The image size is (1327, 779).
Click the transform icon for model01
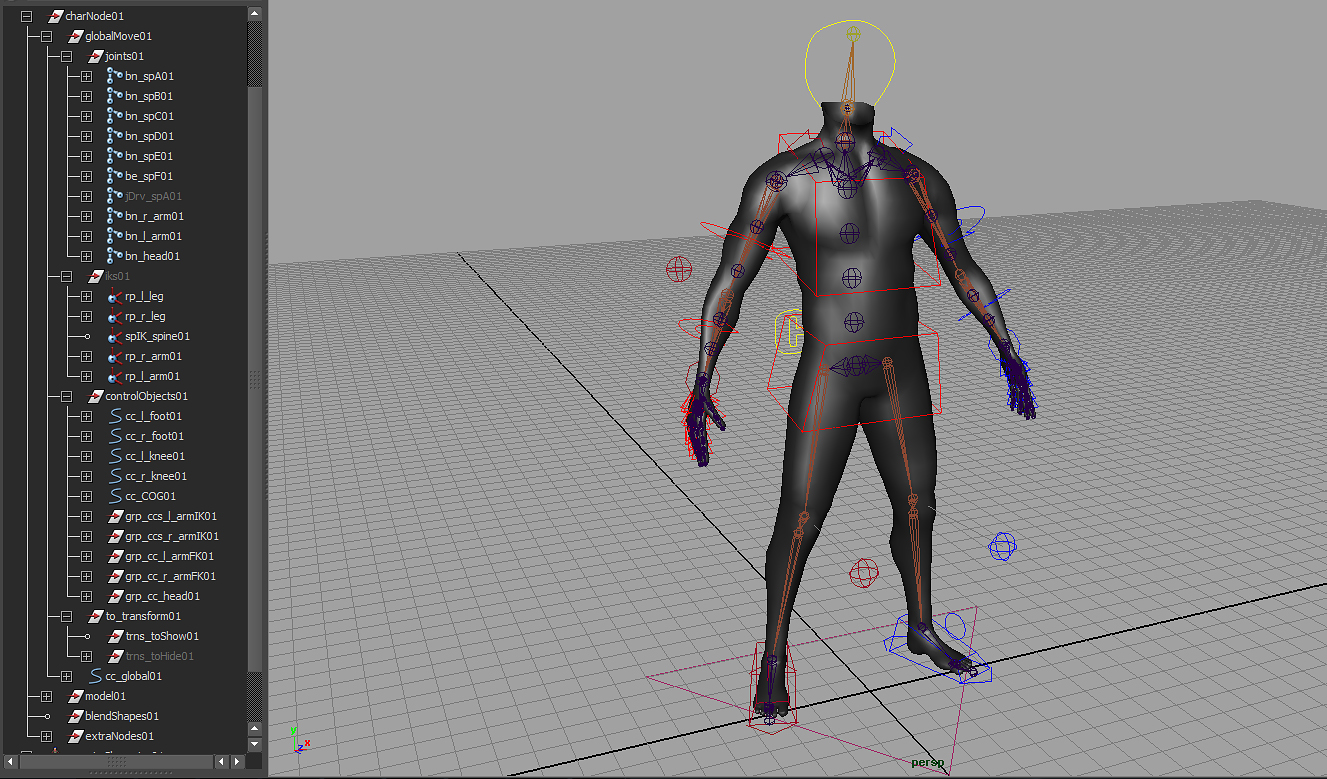pos(75,696)
